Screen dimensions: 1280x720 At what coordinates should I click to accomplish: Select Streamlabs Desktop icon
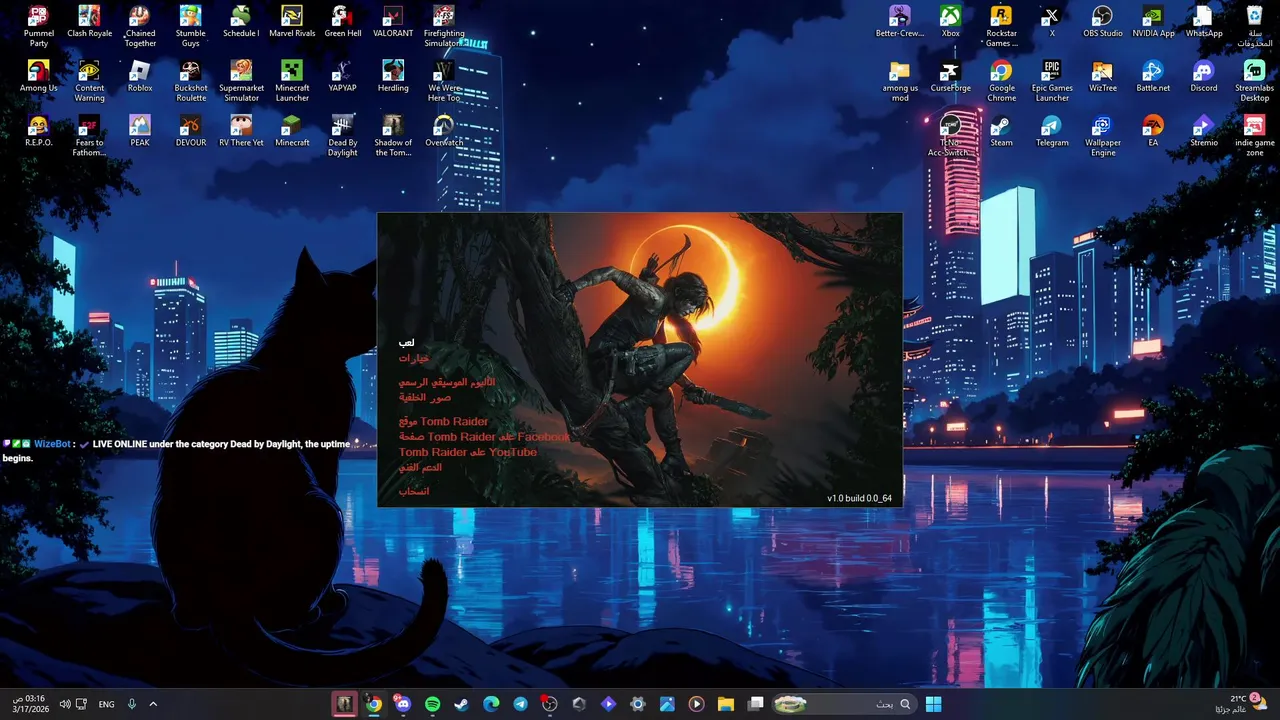(x=1254, y=81)
